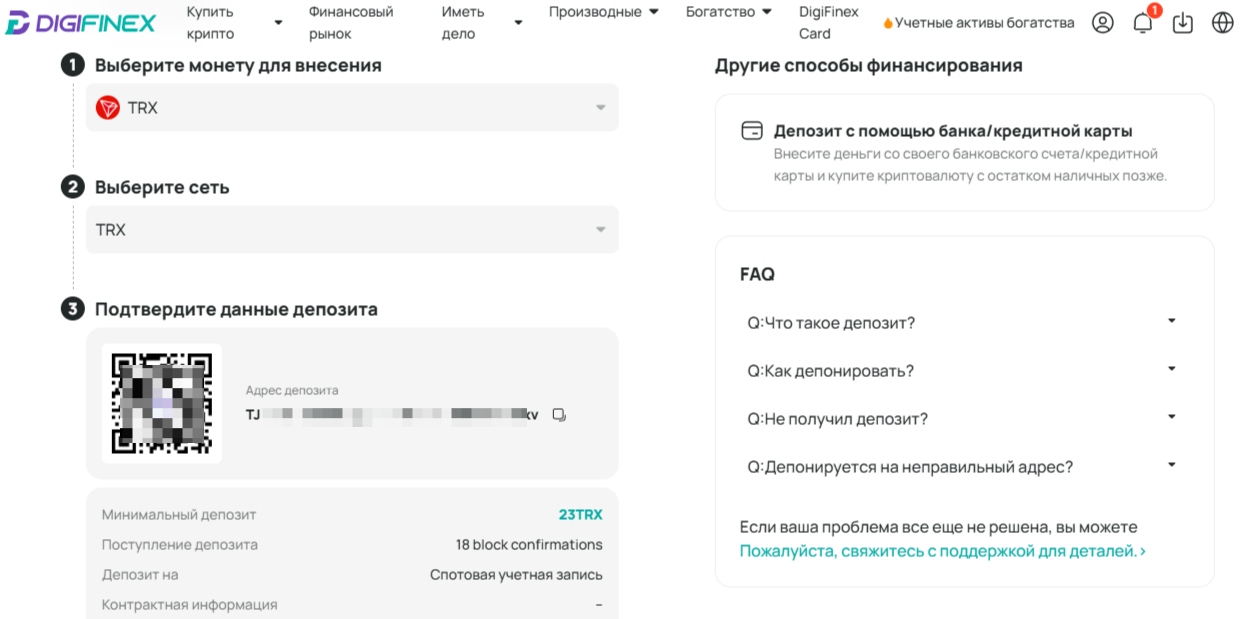Click the bank card icon
This screenshot has width=1241, height=619.
pos(752,131)
